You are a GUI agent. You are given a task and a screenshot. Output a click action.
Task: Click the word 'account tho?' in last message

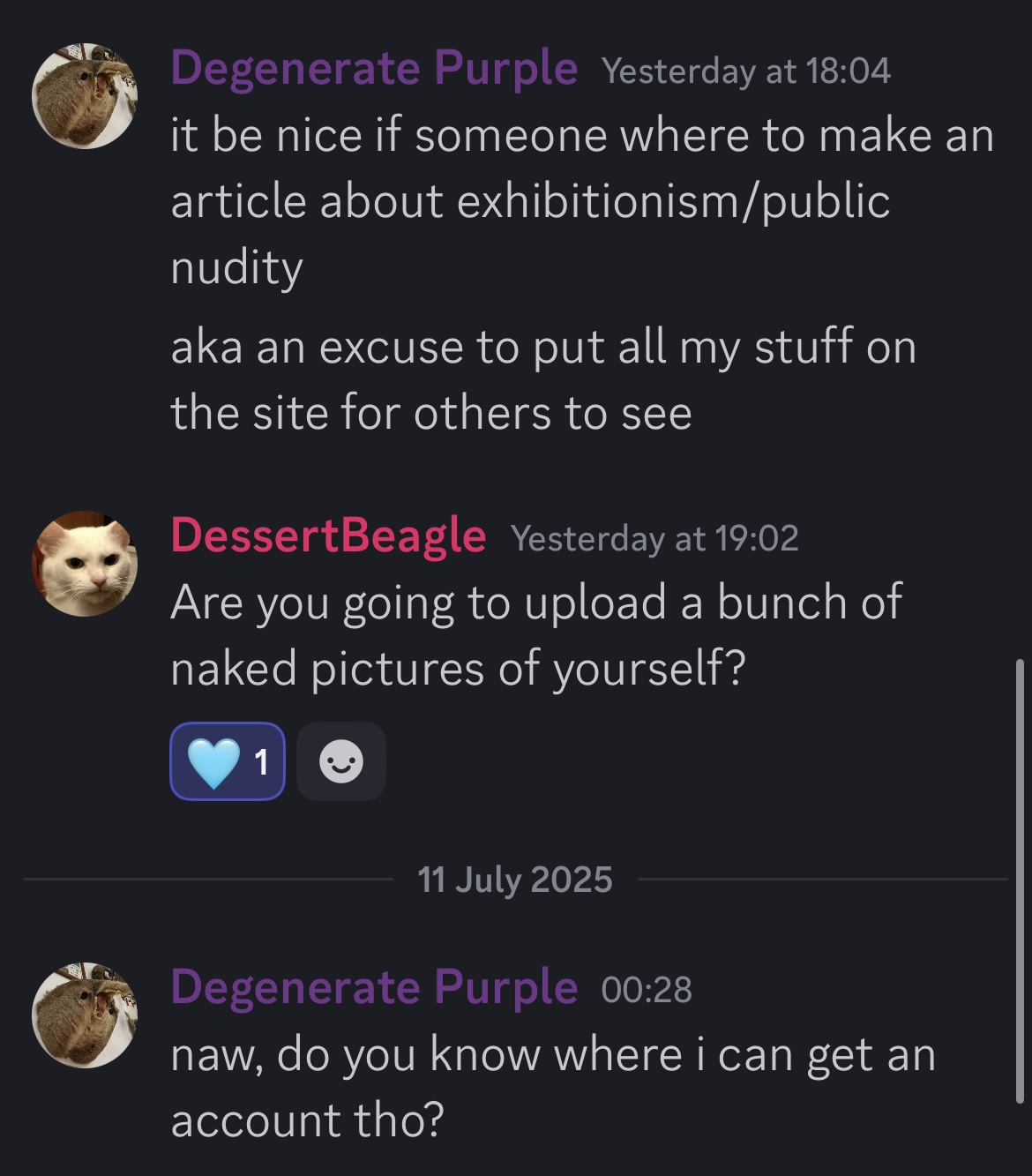[x=308, y=1120]
